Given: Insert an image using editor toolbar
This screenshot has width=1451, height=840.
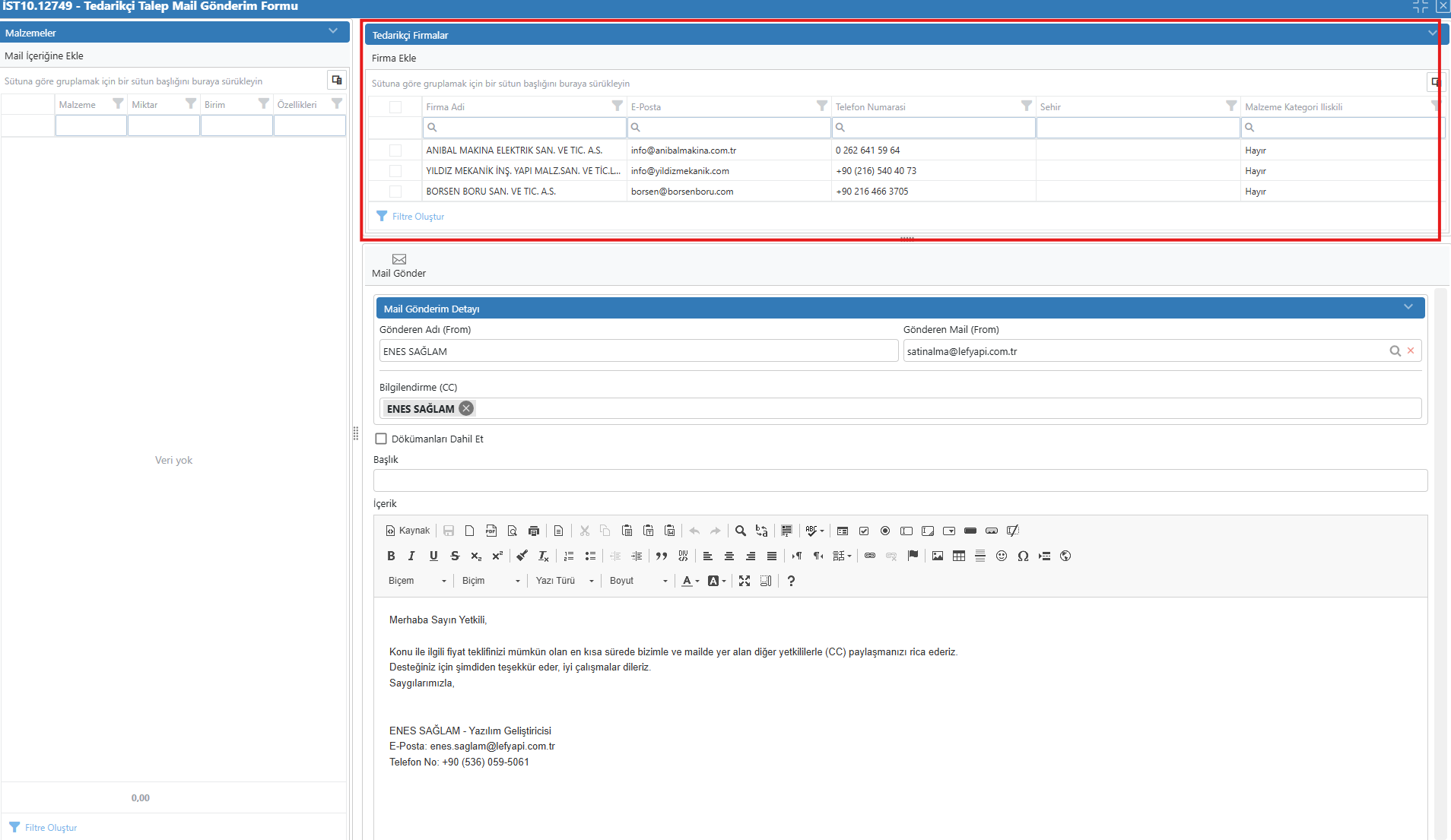Looking at the screenshot, I should 938,556.
